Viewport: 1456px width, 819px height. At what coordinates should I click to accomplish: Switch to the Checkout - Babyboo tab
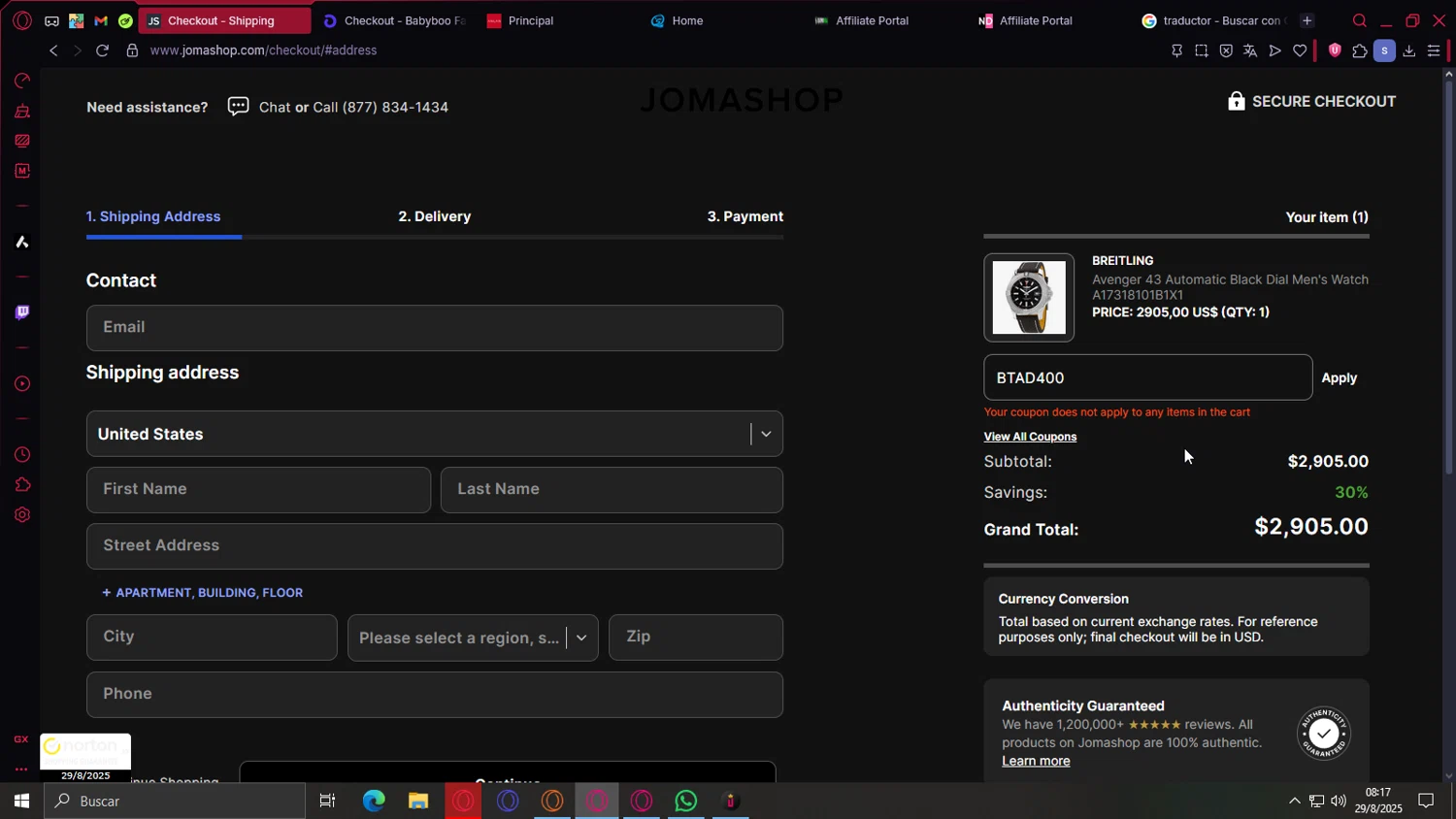tap(395, 20)
